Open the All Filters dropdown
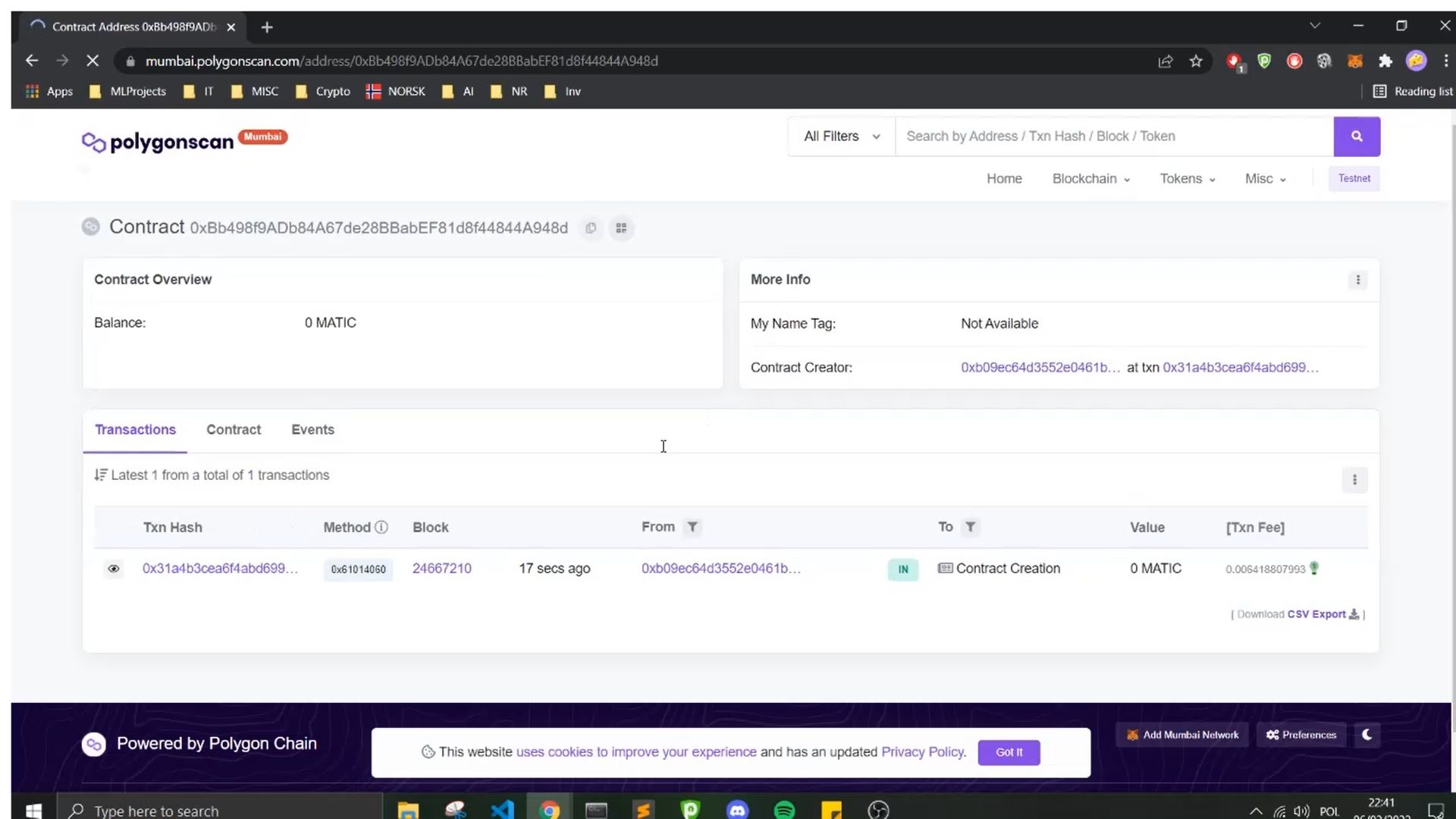The width and height of the screenshot is (1456, 819). [x=842, y=136]
